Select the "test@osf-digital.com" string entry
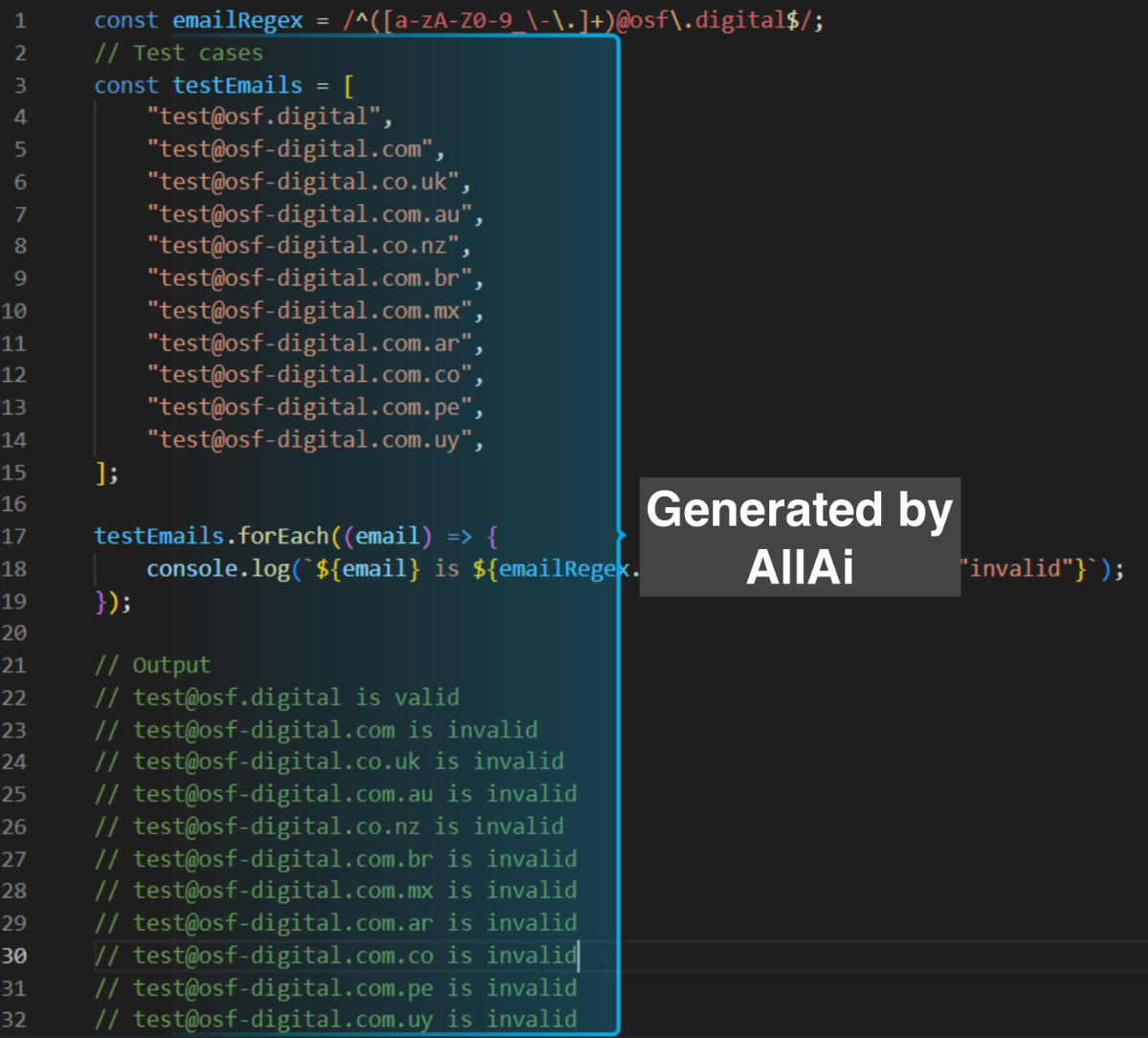1148x1038 pixels. pyautogui.click(x=290, y=149)
